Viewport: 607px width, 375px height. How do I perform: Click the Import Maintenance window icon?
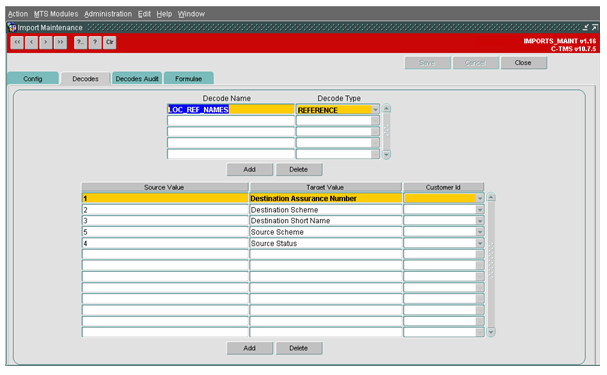[12, 27]
